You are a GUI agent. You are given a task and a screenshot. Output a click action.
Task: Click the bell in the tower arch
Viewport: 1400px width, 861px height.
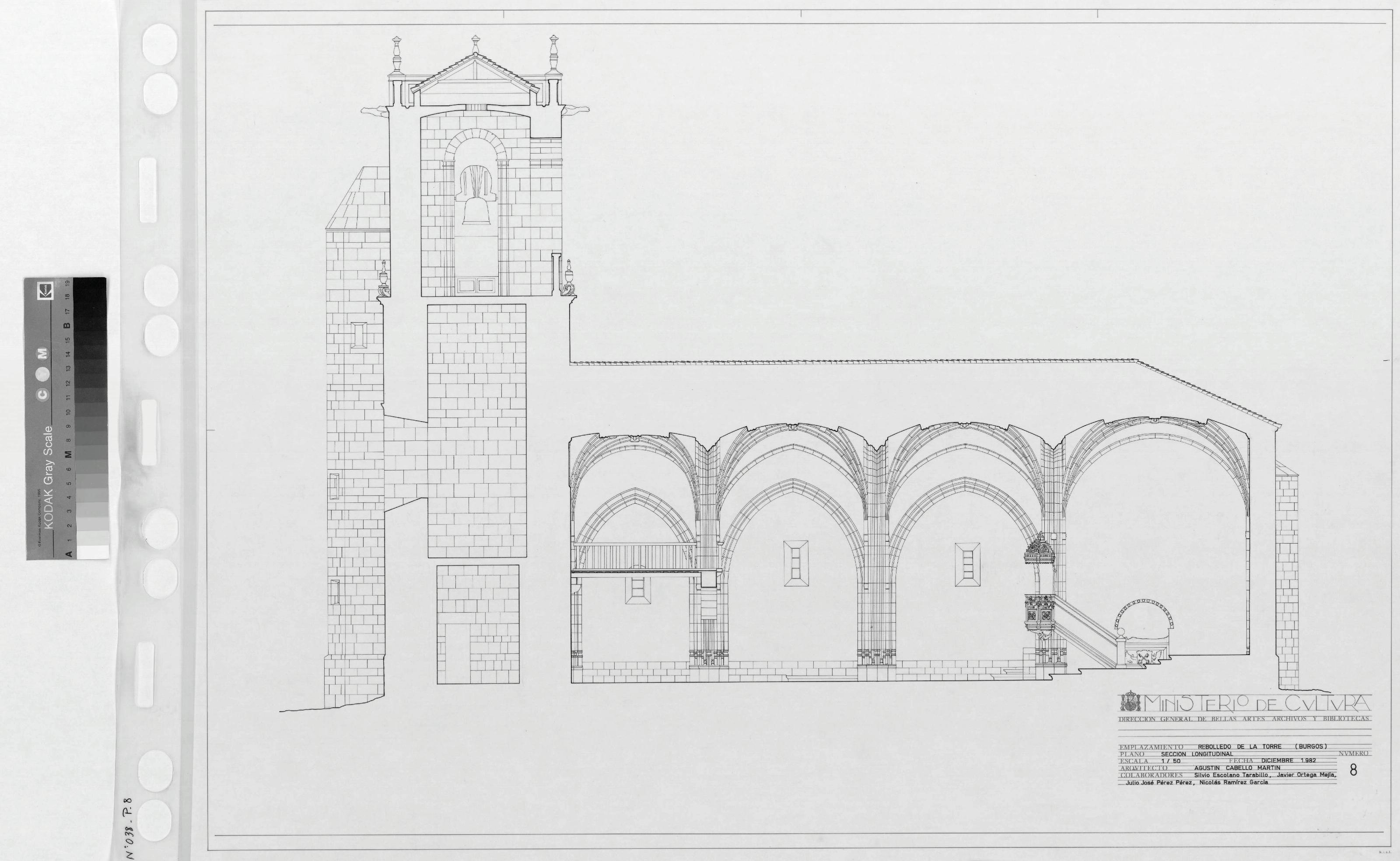coord(476,211)
